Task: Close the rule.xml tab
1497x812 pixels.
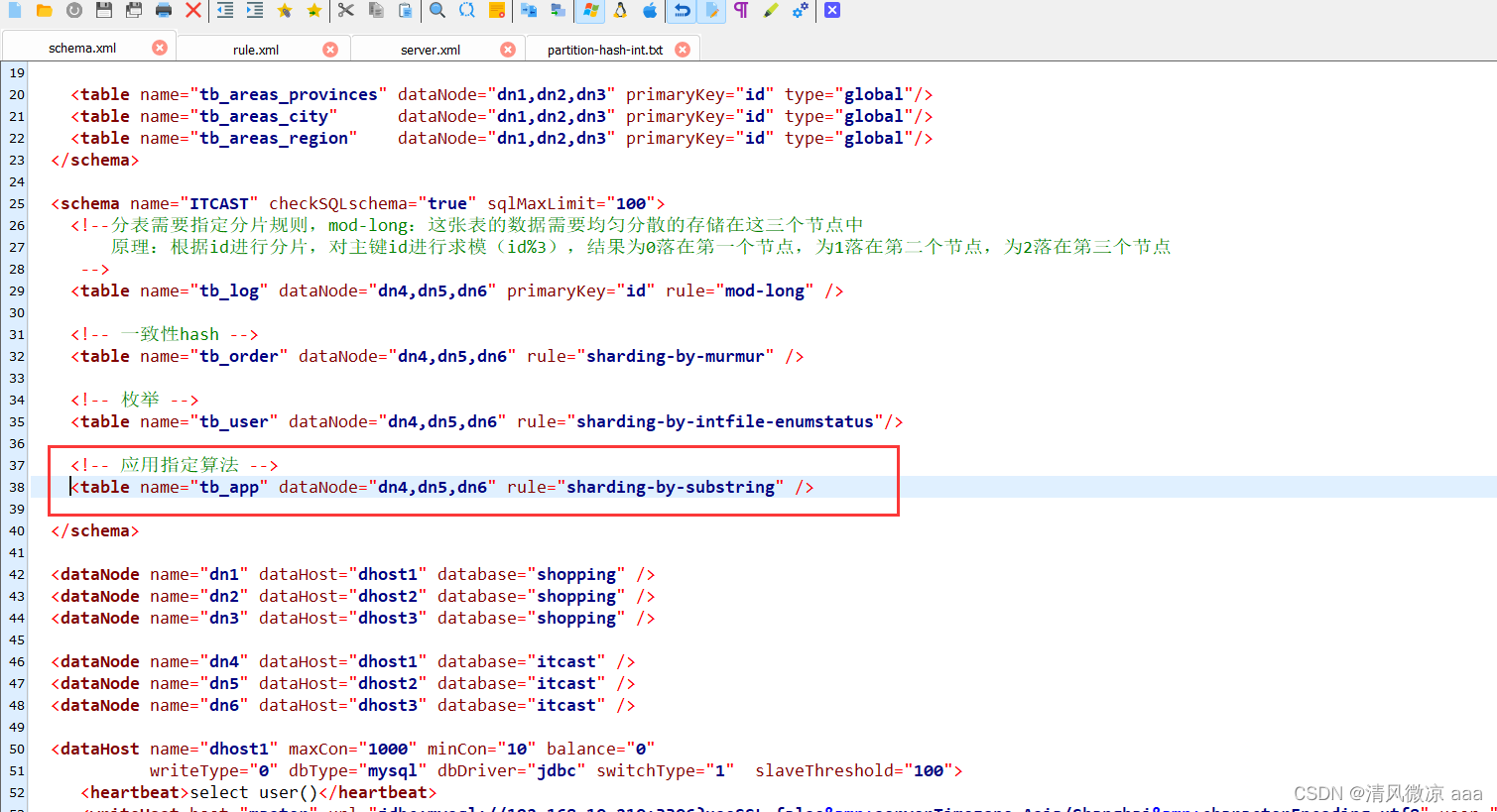Action: pyautogui.click(x=330, y=50)
